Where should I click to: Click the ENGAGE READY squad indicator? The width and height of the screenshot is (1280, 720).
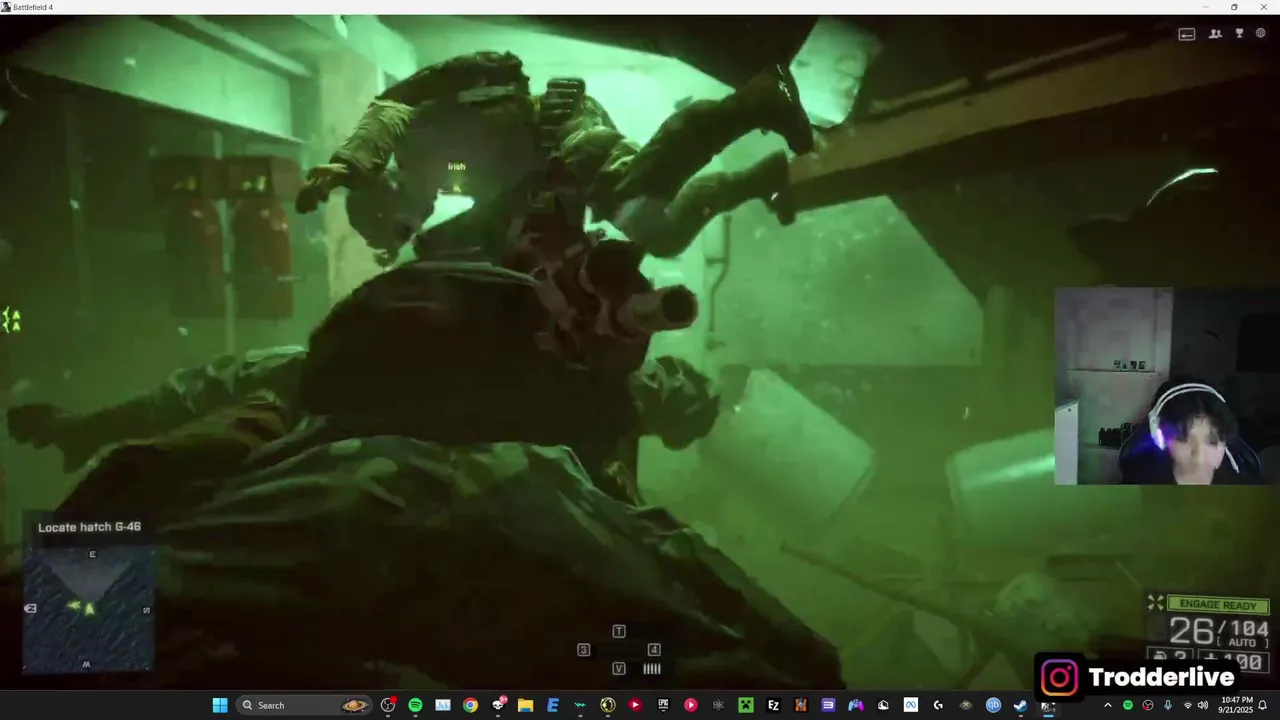click(x=1217, y=605)
